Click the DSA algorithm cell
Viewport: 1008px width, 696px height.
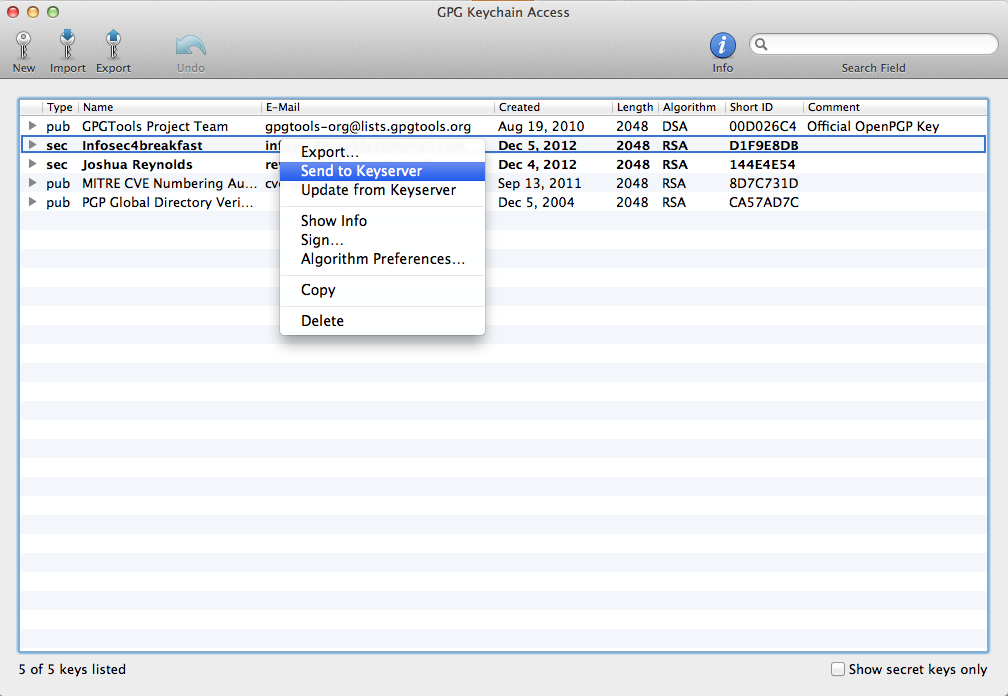pyautogui.click(x=674, y=127)
